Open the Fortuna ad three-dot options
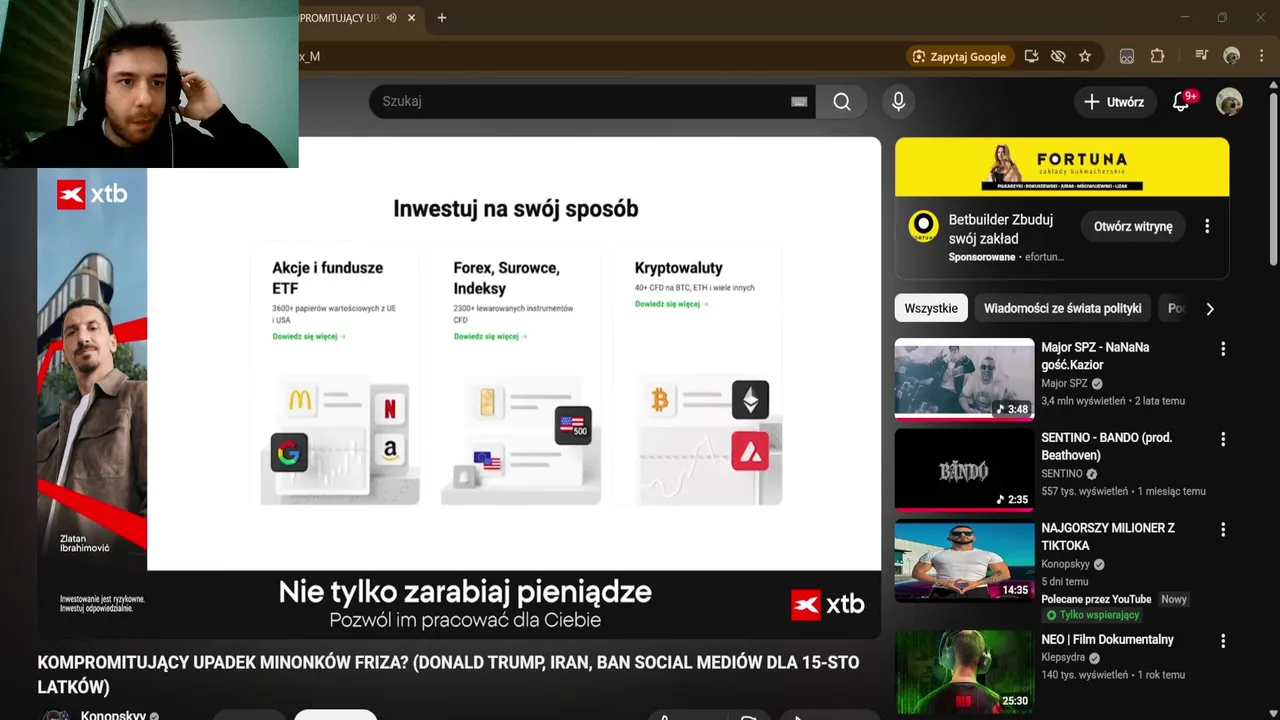Screen dimensions: 1280x720 pyautogui.click(x=1207, y=226)
